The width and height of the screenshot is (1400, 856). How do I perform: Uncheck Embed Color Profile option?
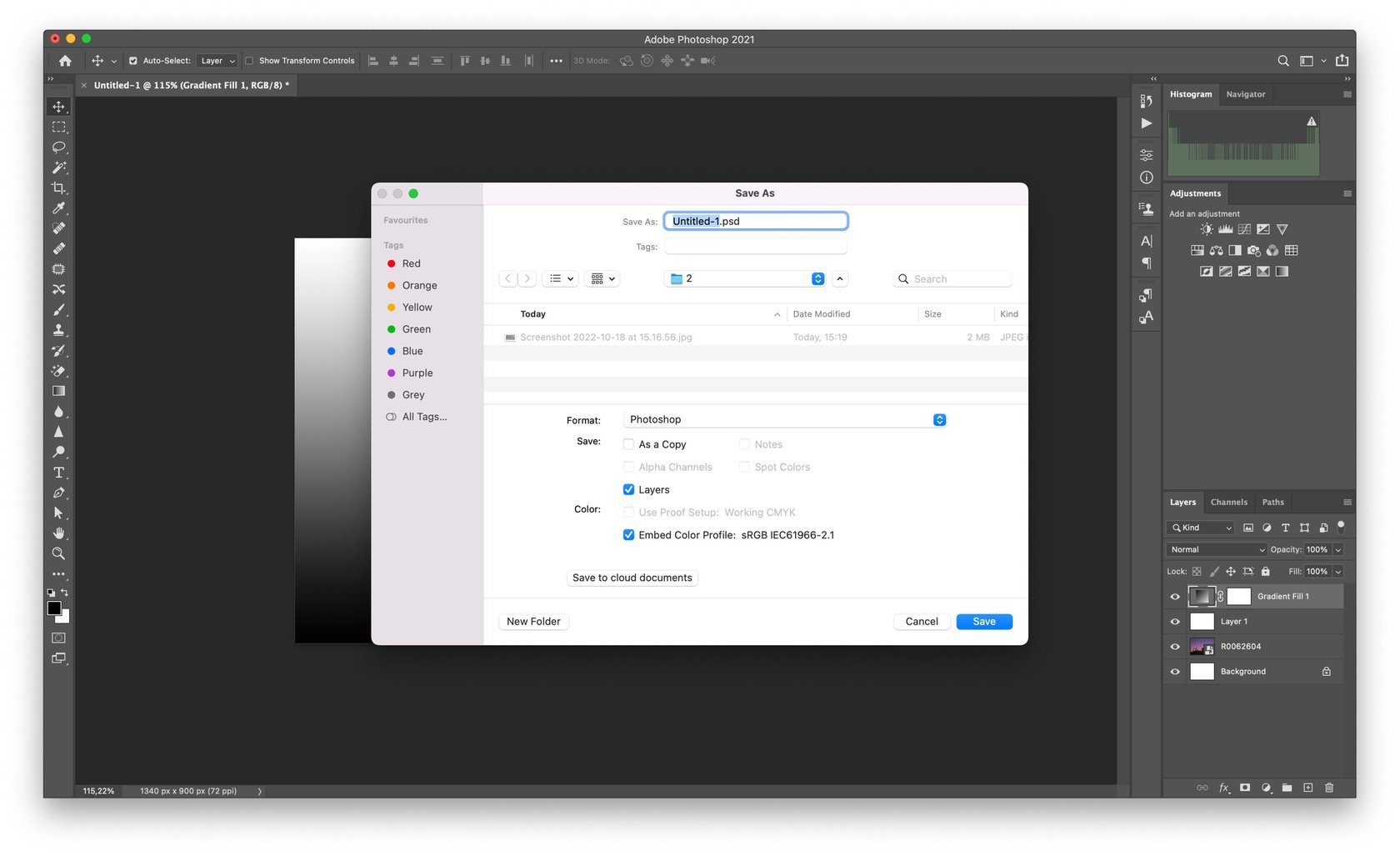(628, 535)
